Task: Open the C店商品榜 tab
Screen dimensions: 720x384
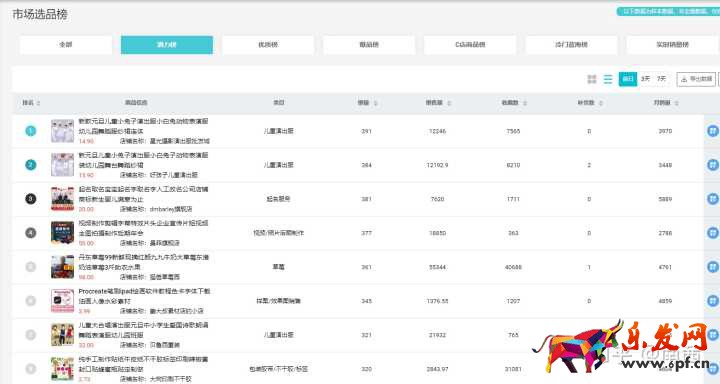Action: pyautogui.click(x=470, y=45)
